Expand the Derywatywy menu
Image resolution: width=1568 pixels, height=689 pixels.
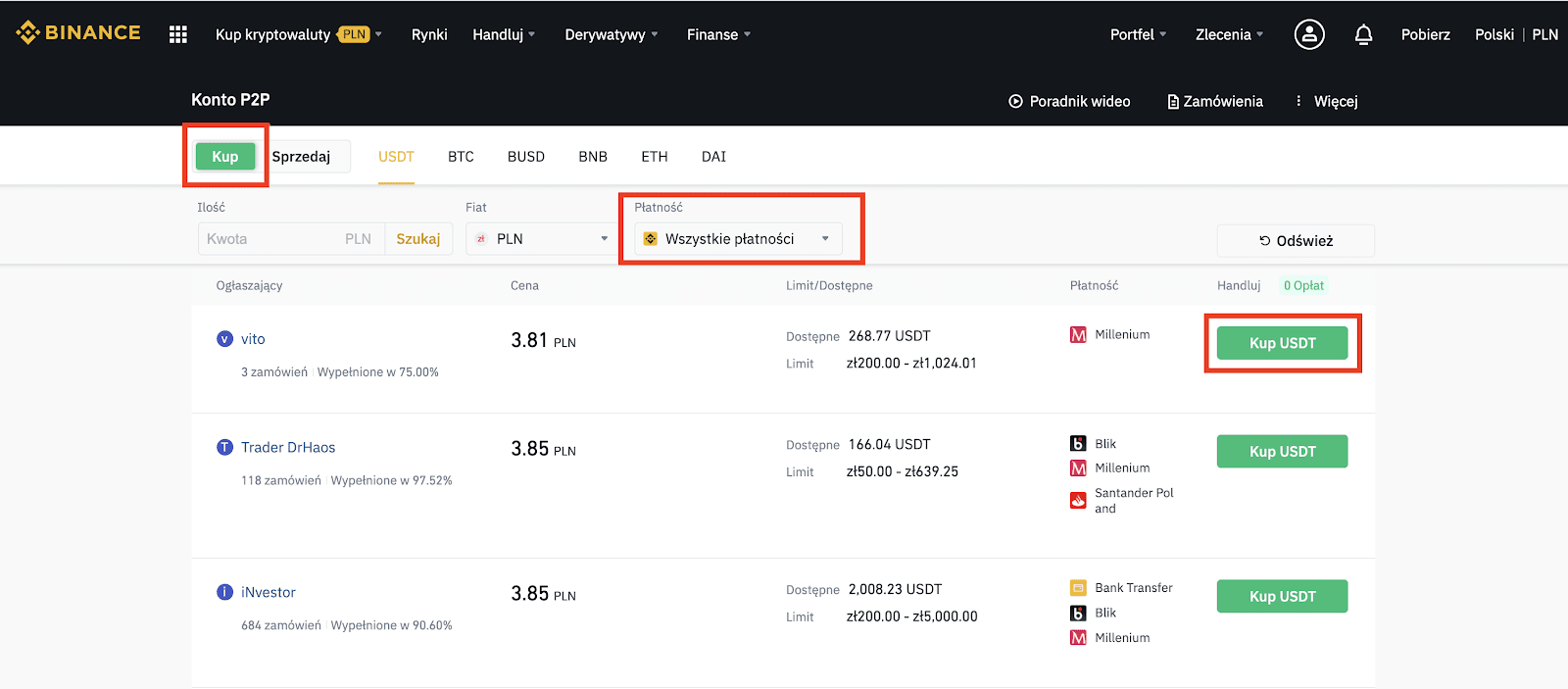point(612,34)
